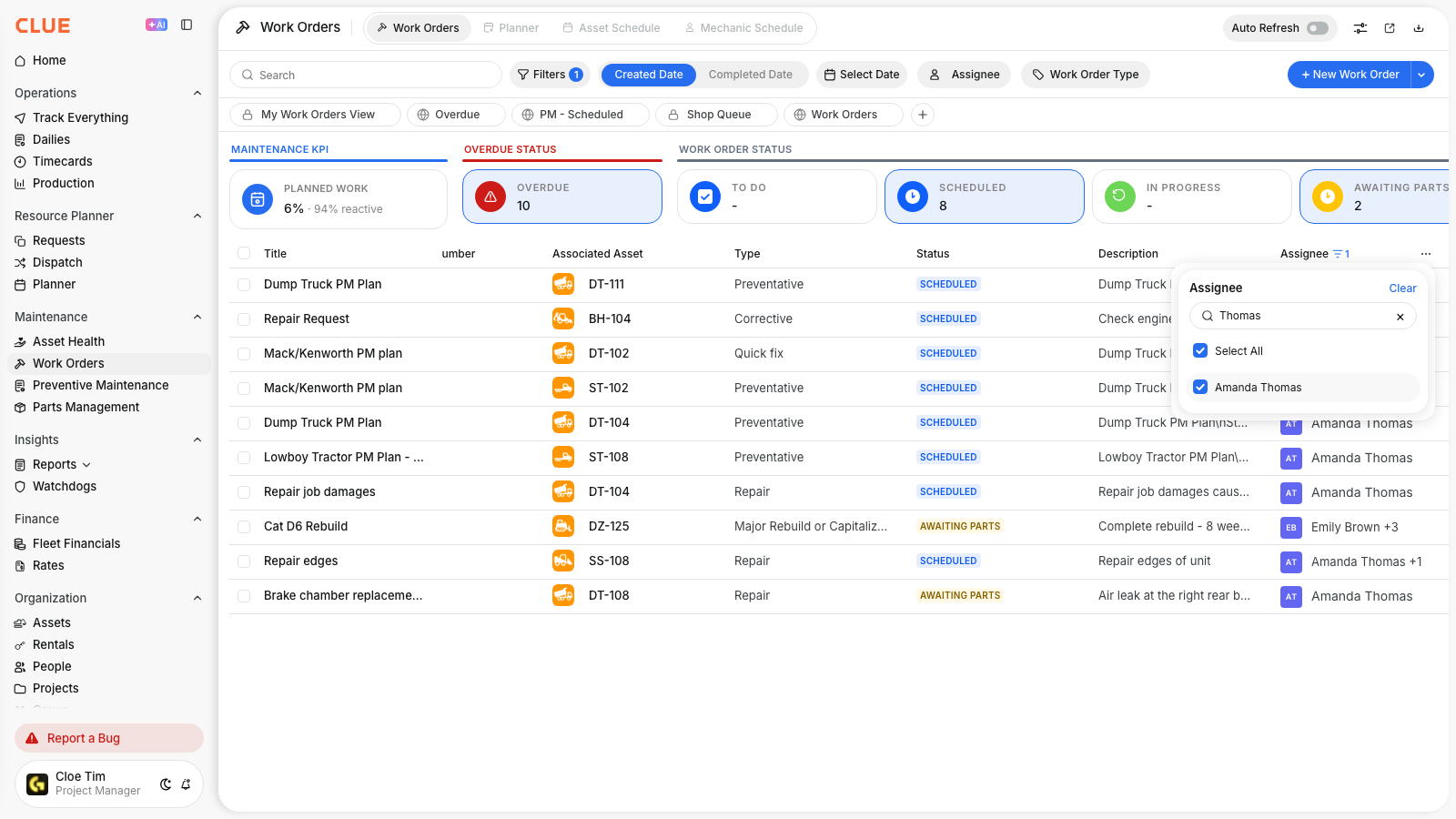Open New Work Order dropdown arrow
1456x819 pixels.
point(1421,75)
